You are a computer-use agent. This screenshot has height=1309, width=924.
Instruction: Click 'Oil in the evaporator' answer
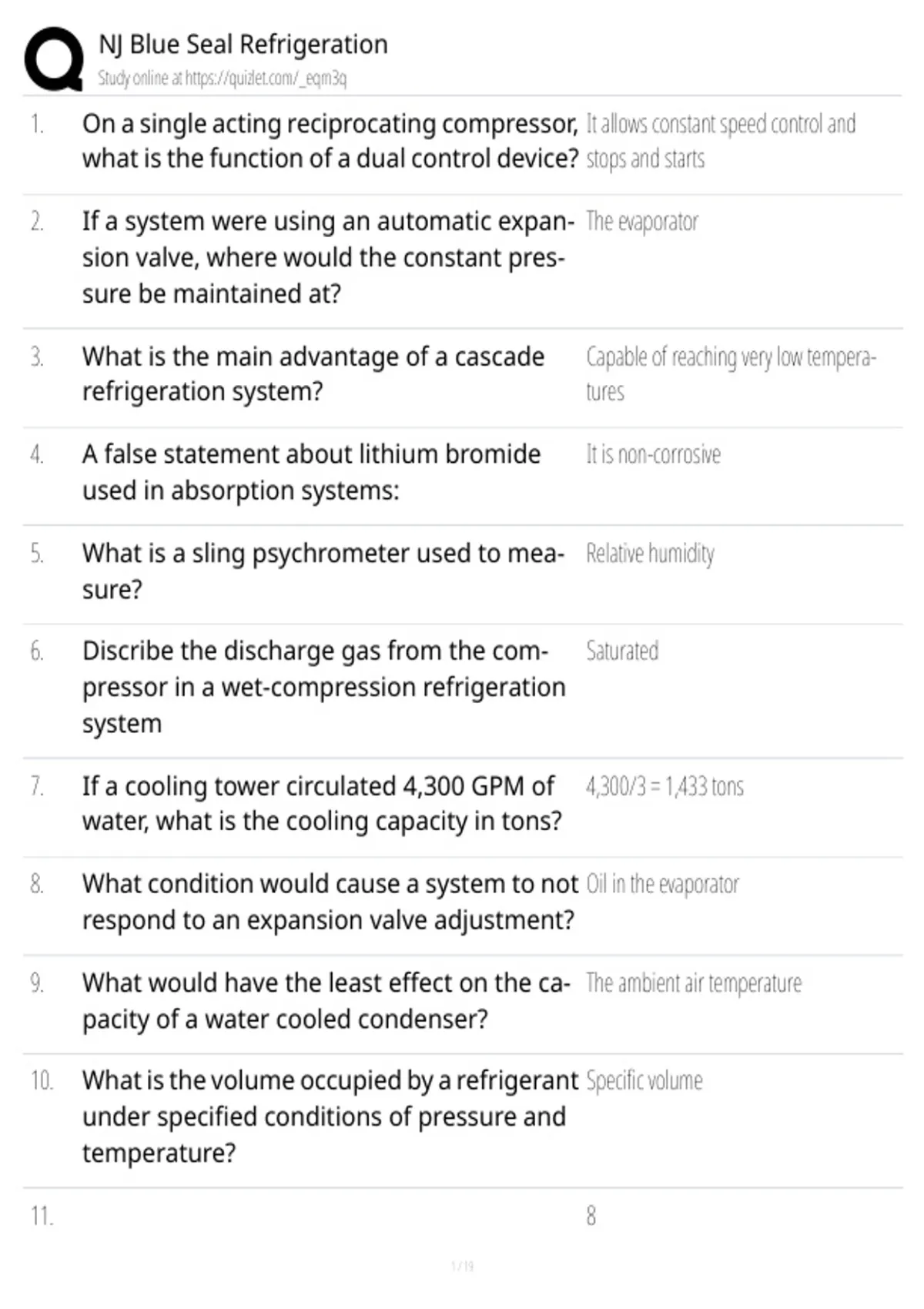pyautogui.click(x=662, y=884)
